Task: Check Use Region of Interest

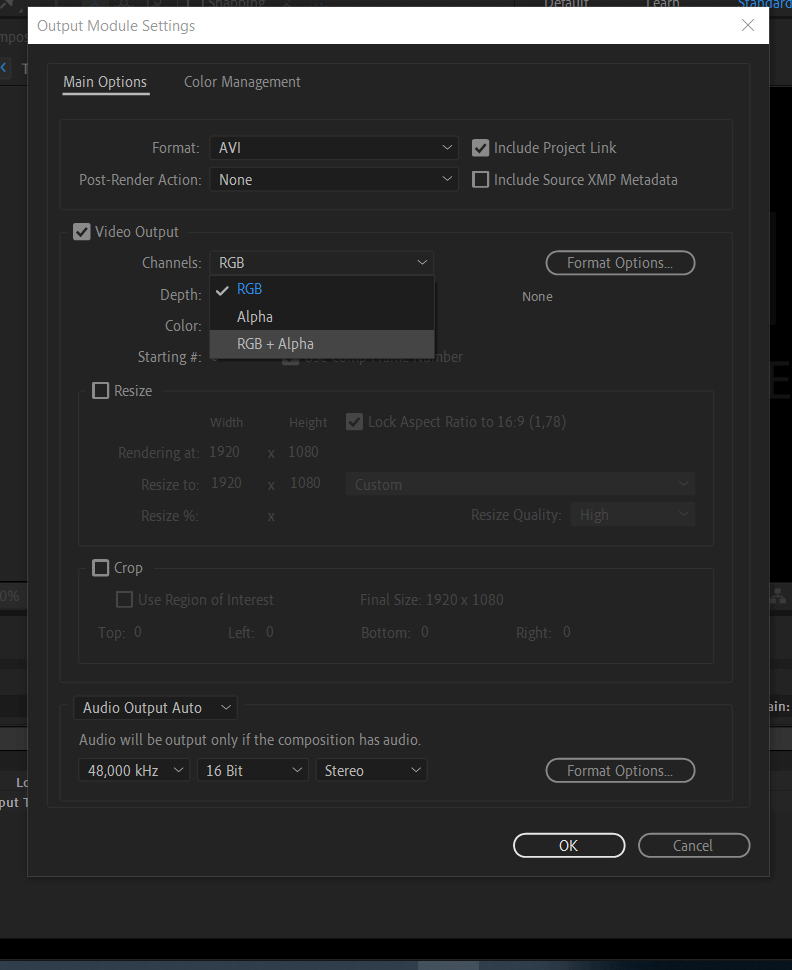Action: (124, 599)
